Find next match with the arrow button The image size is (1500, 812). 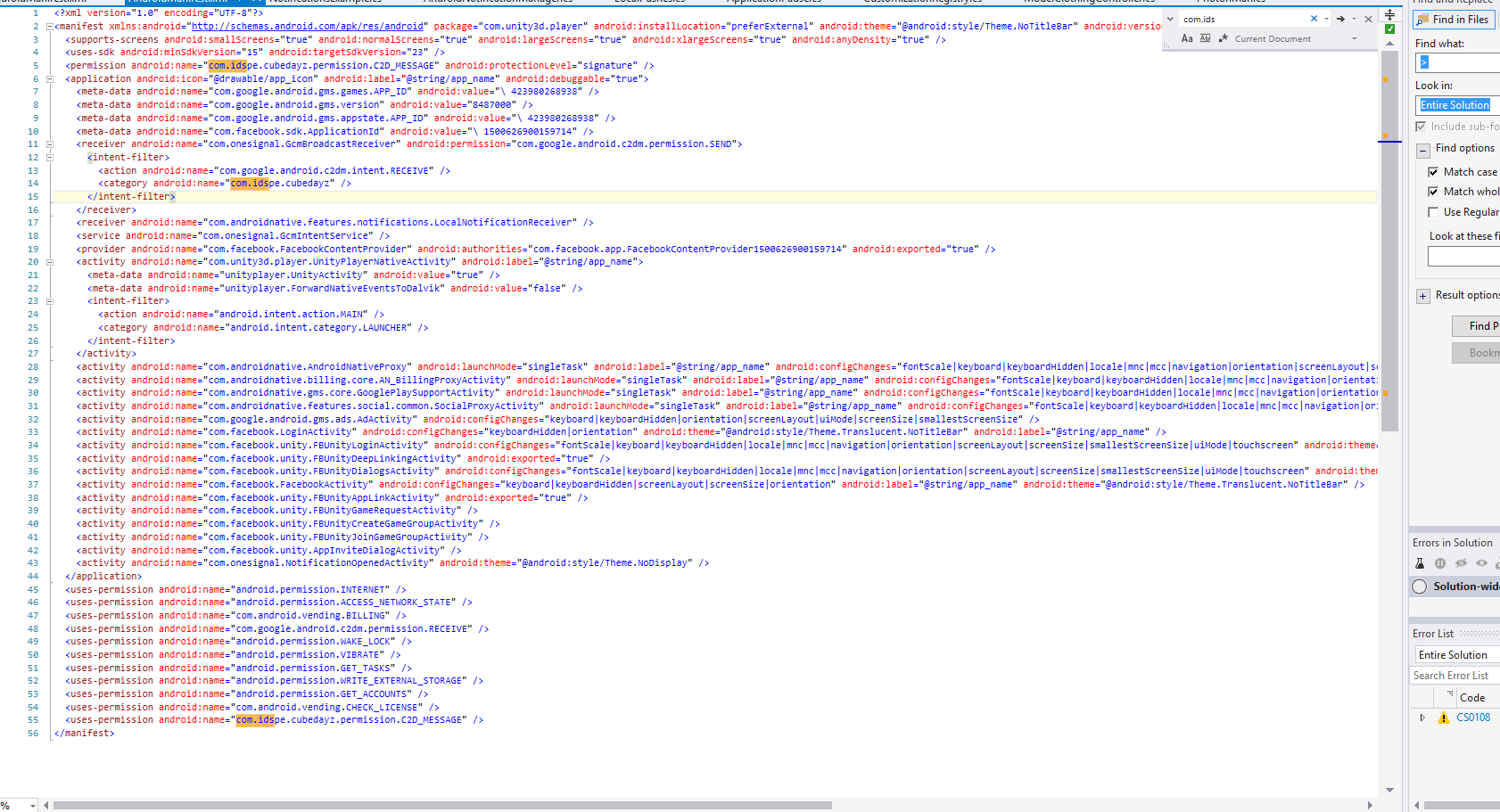(x=1340, y=19)
